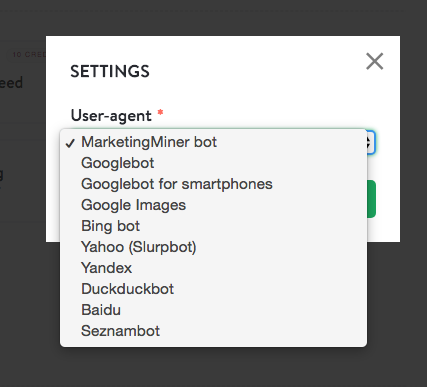The width and height of the screenshot is (427, 387).
Task: Pick Googlebot for smartphones option
Action: click(213, 184)
